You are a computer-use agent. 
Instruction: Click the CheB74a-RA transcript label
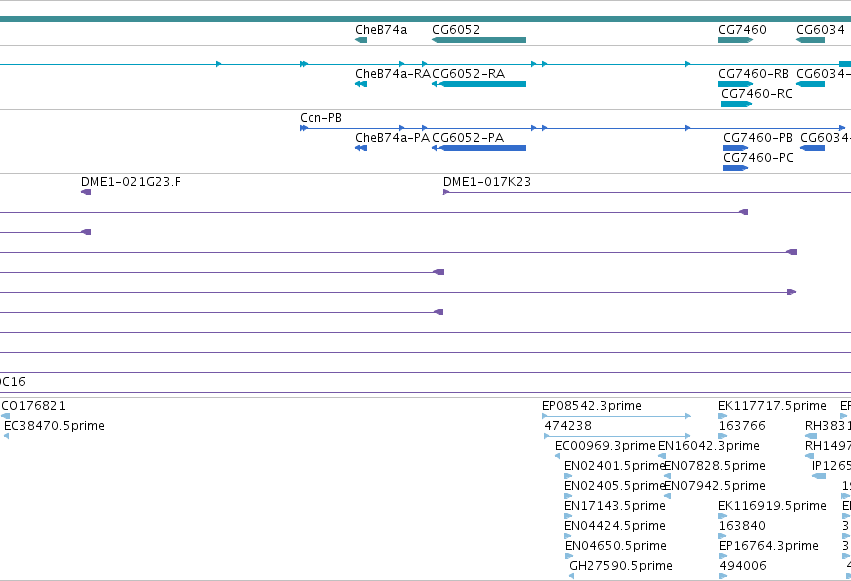click(x=393, y=74)
